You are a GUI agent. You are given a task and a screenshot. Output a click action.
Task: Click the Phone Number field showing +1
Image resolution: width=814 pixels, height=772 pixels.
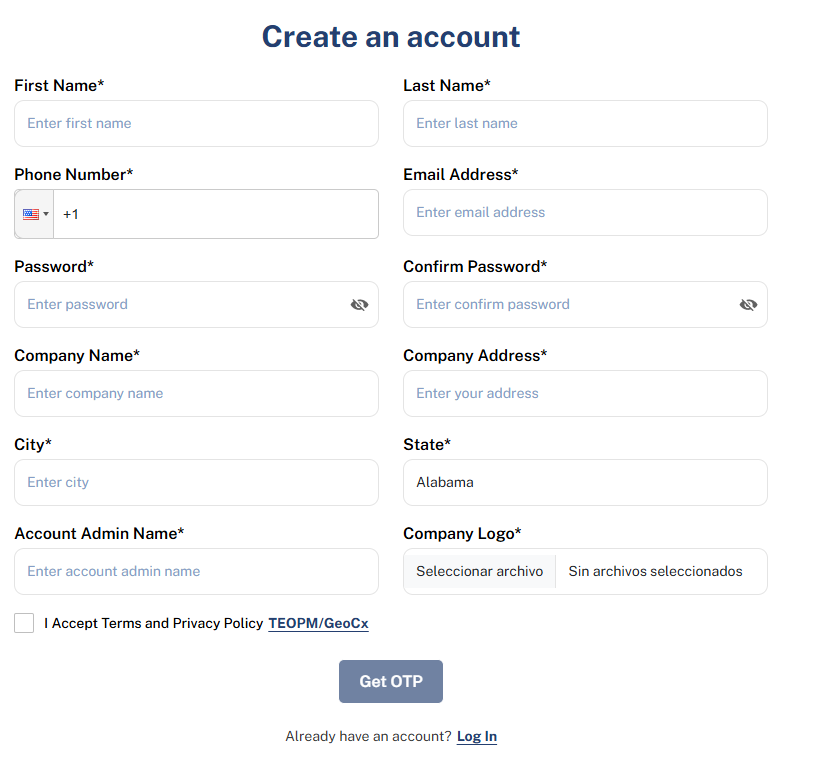coord(216,213)
